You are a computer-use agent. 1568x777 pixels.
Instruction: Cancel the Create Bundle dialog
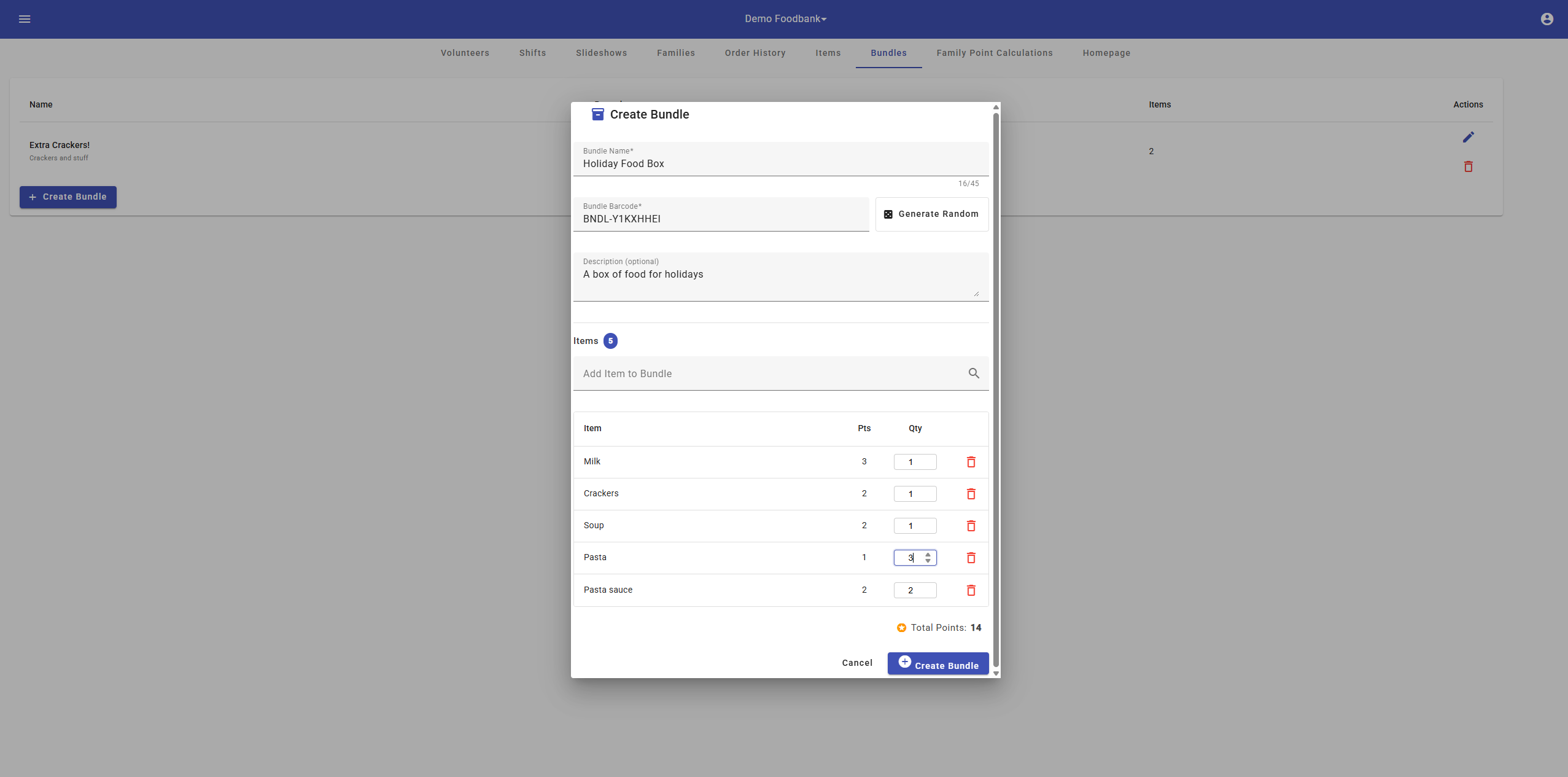(857, 663)
